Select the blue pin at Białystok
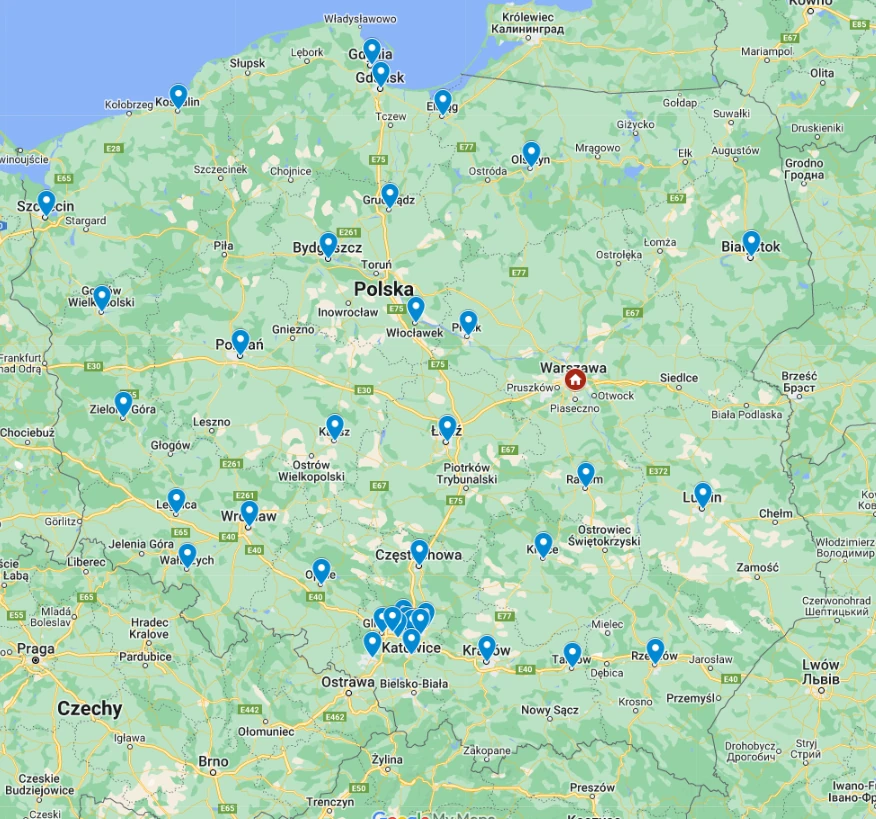The height and width of the screenshot is (819, 876). (x=751, y=242)
